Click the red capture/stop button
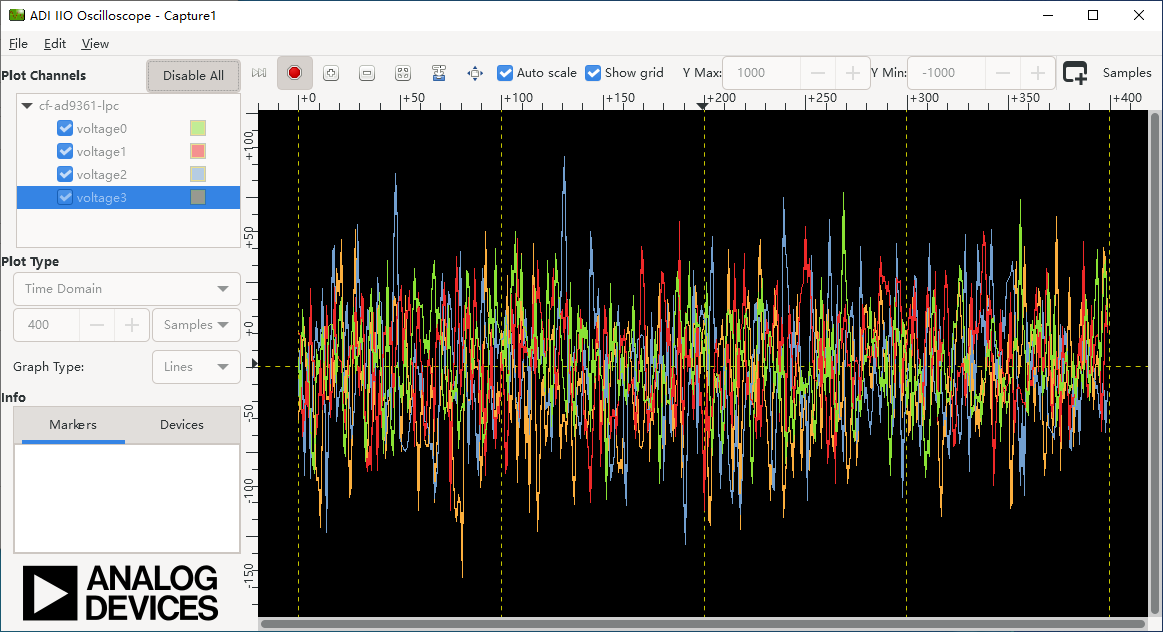Image resolution: width=1163 pixels, height=632 pixels. coord(294,73)
